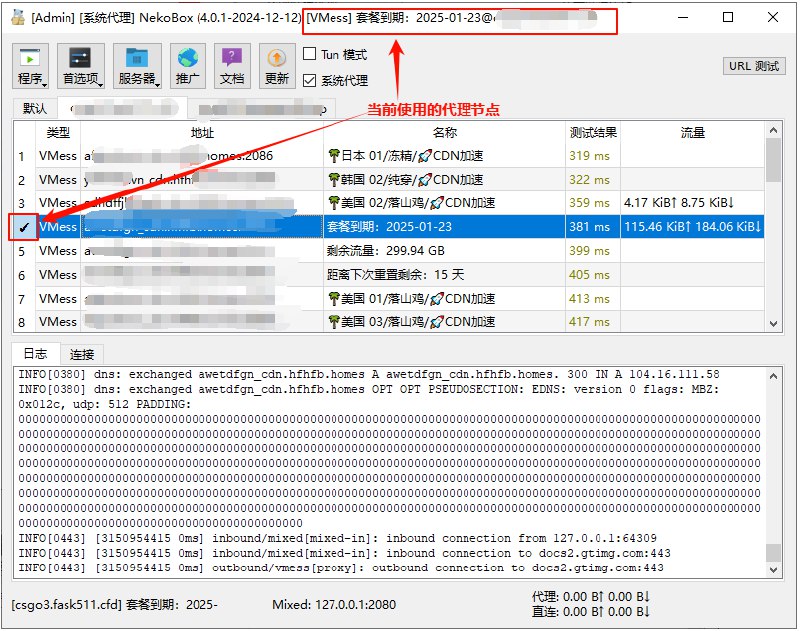Enable Tun 模式 checkbox
The width and height of the screenshot is (800, 631).
[x=310, y=56]
